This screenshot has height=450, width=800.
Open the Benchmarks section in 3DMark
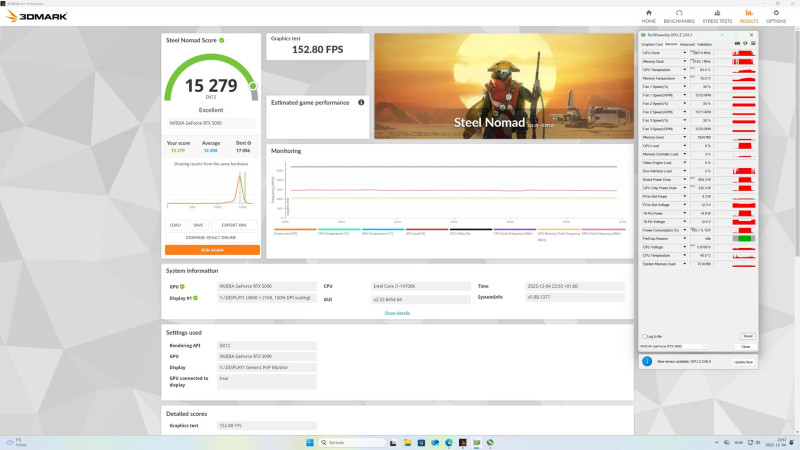[679, 16]
